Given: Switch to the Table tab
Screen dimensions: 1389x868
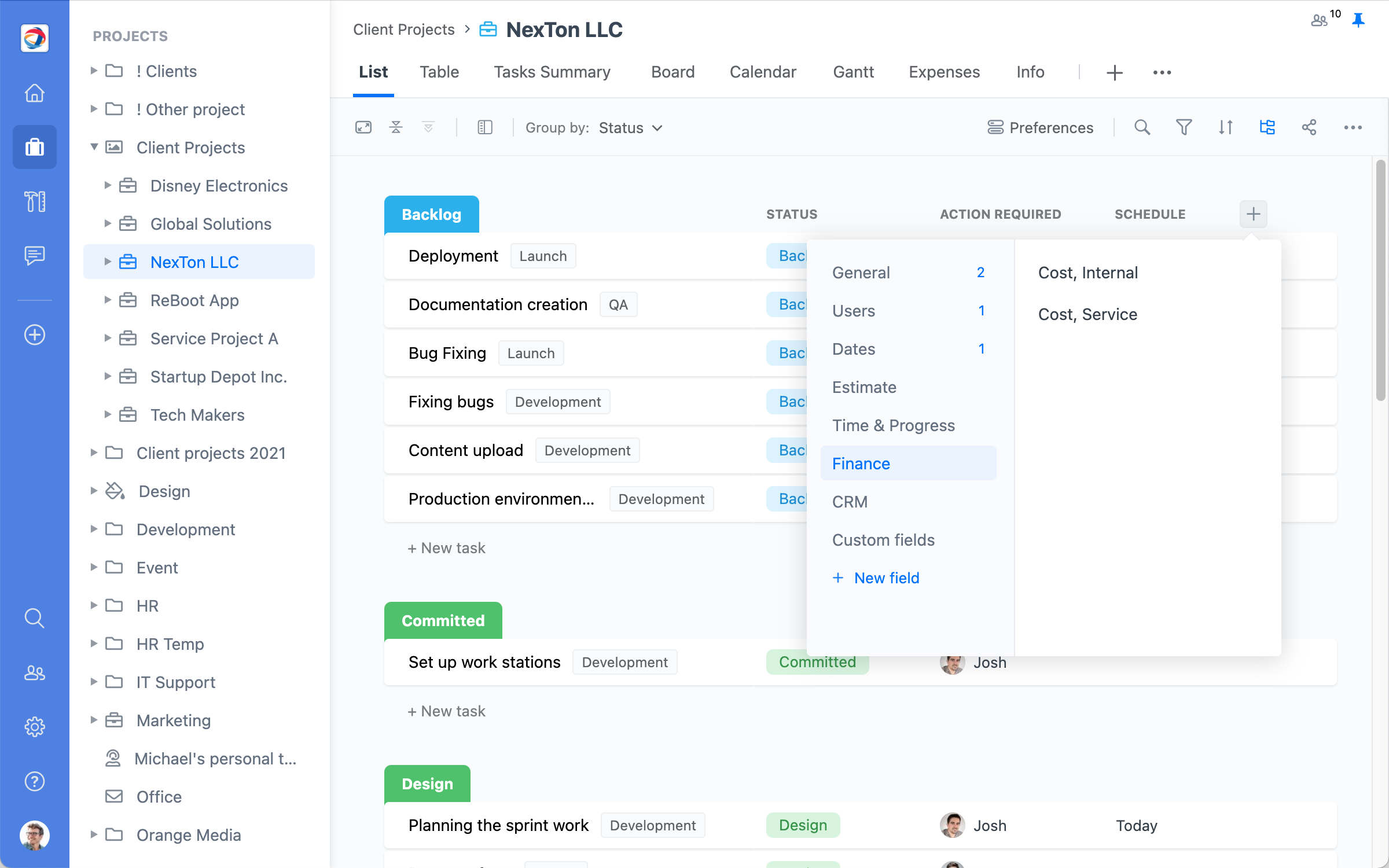Looking at the screenshot, I should click(x=439, y=72).
